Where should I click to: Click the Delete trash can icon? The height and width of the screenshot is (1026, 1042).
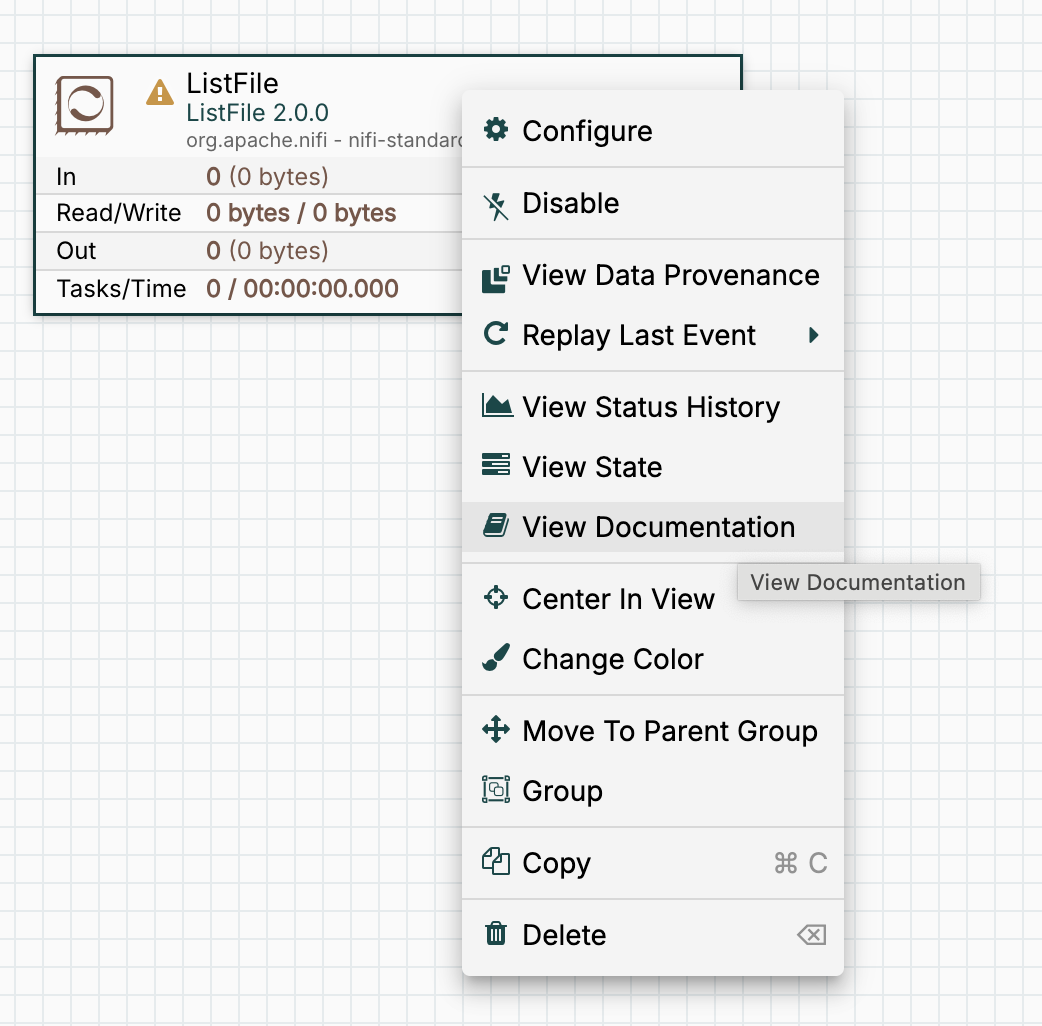[495, 935]
